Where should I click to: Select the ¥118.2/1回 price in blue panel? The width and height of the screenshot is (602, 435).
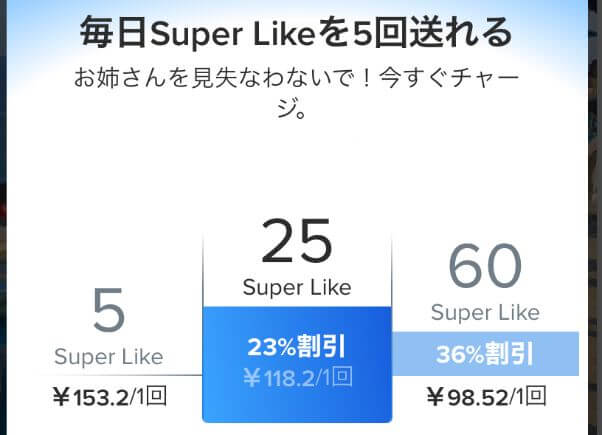coord(296,380)
